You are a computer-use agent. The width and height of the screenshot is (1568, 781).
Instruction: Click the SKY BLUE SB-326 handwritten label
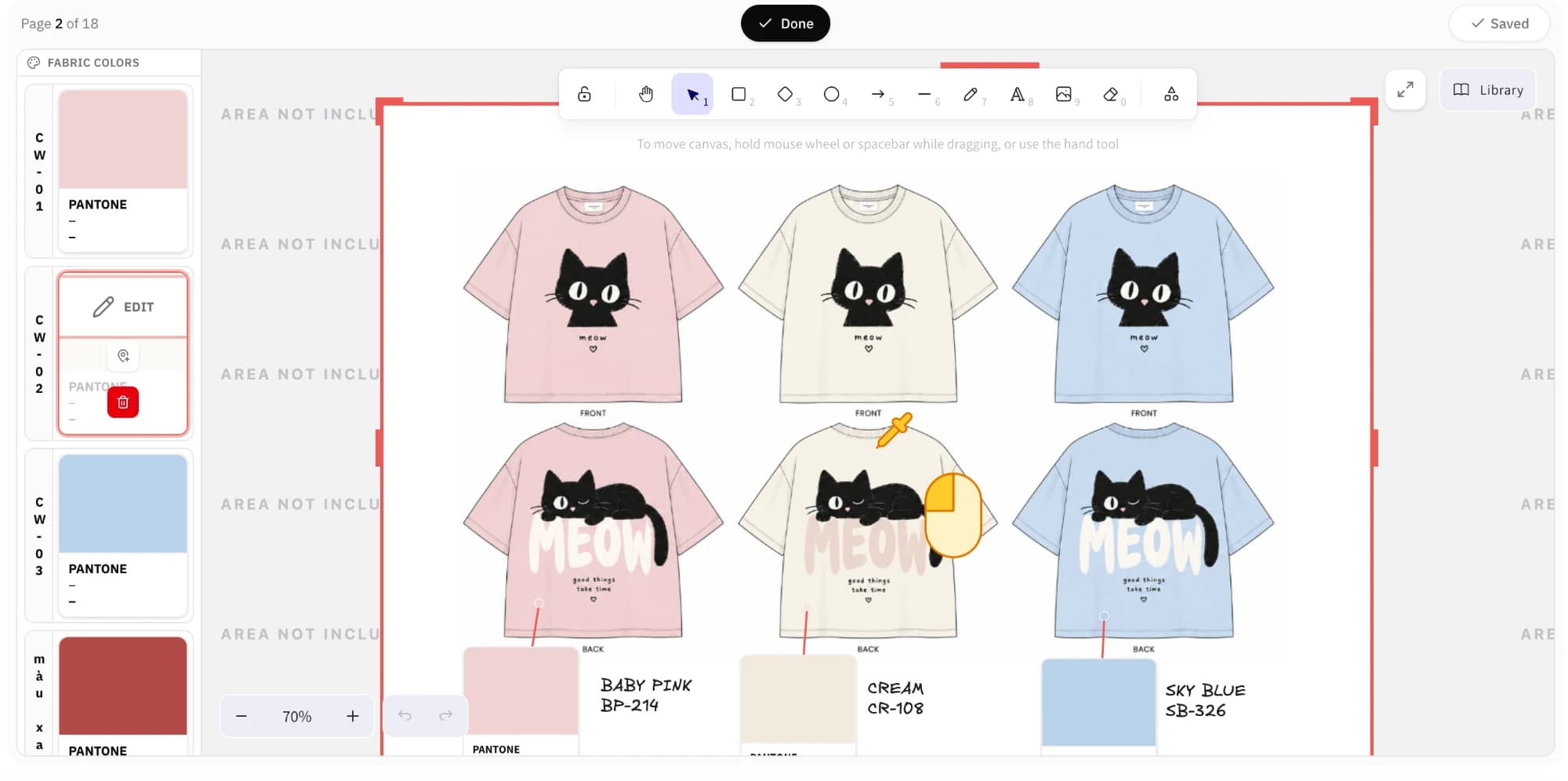(1205, 700)
